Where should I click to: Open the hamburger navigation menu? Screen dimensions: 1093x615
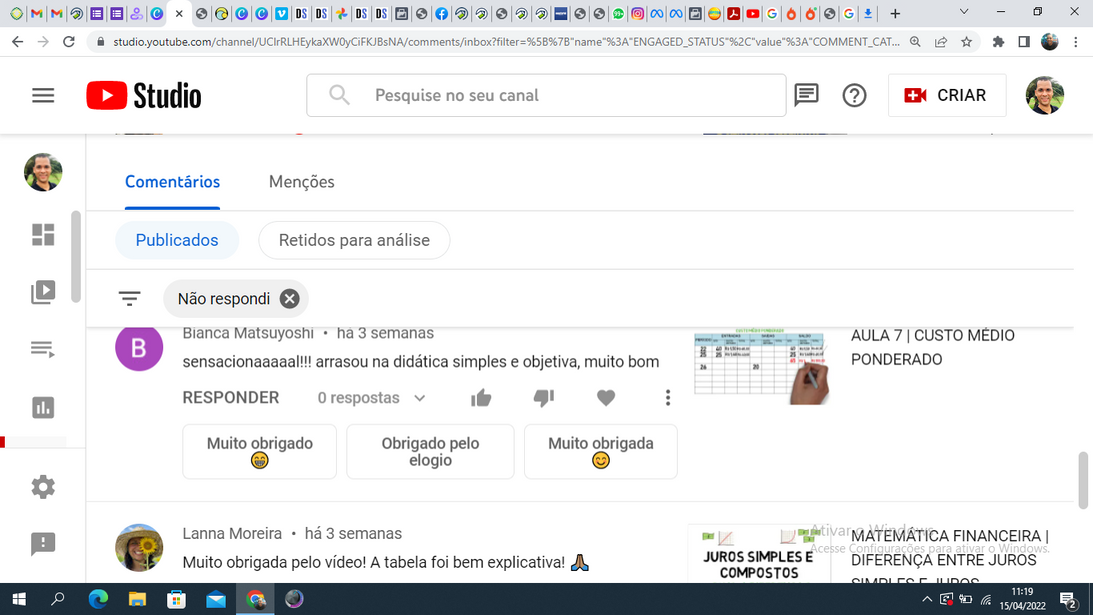(43, 95)
